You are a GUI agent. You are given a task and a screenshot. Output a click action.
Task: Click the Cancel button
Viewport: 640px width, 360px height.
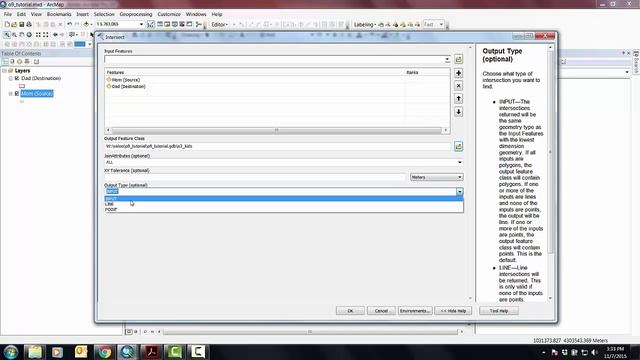(x=381, y=311)
